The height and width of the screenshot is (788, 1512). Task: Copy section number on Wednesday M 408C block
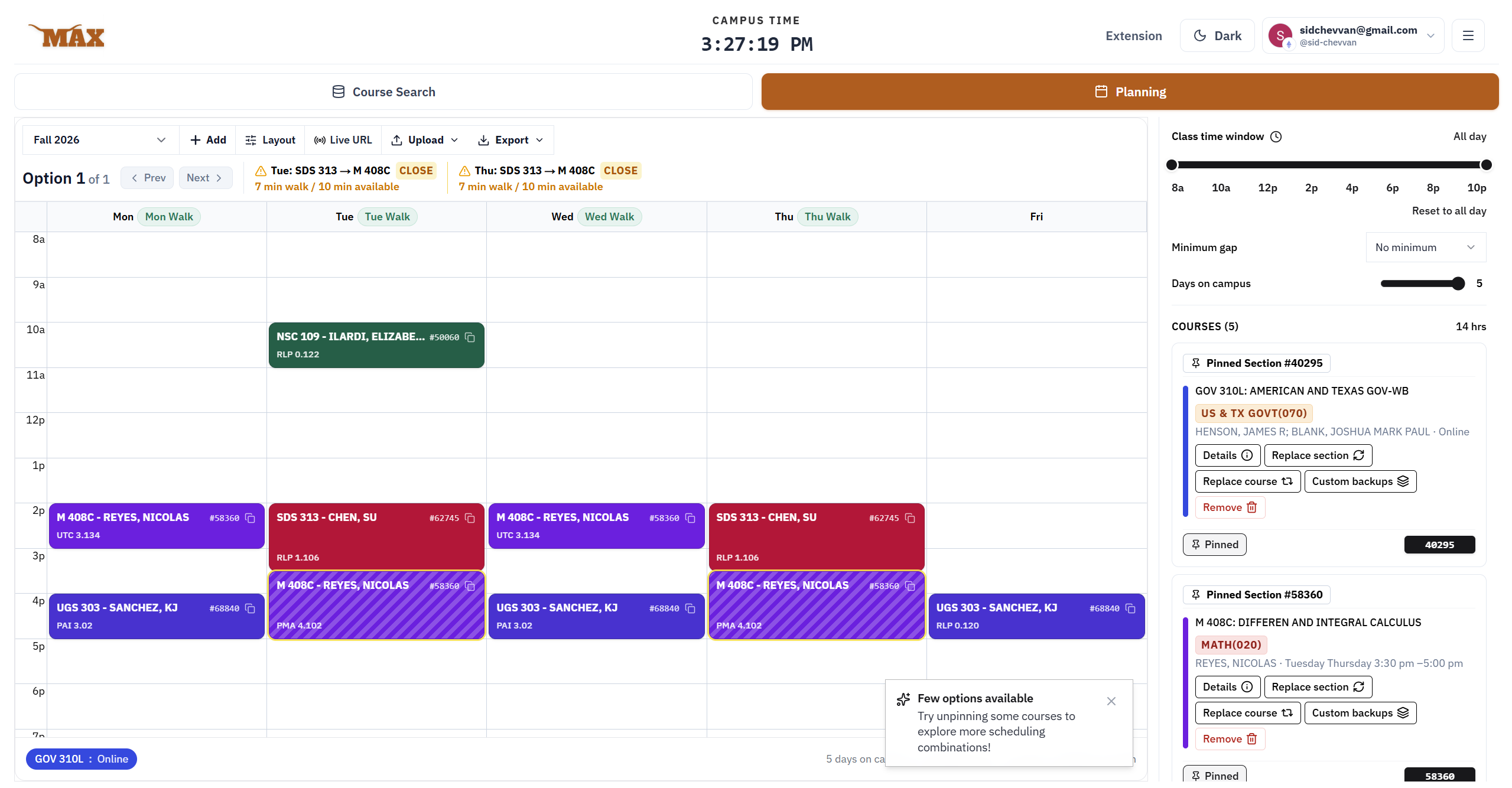coord(690,518)
